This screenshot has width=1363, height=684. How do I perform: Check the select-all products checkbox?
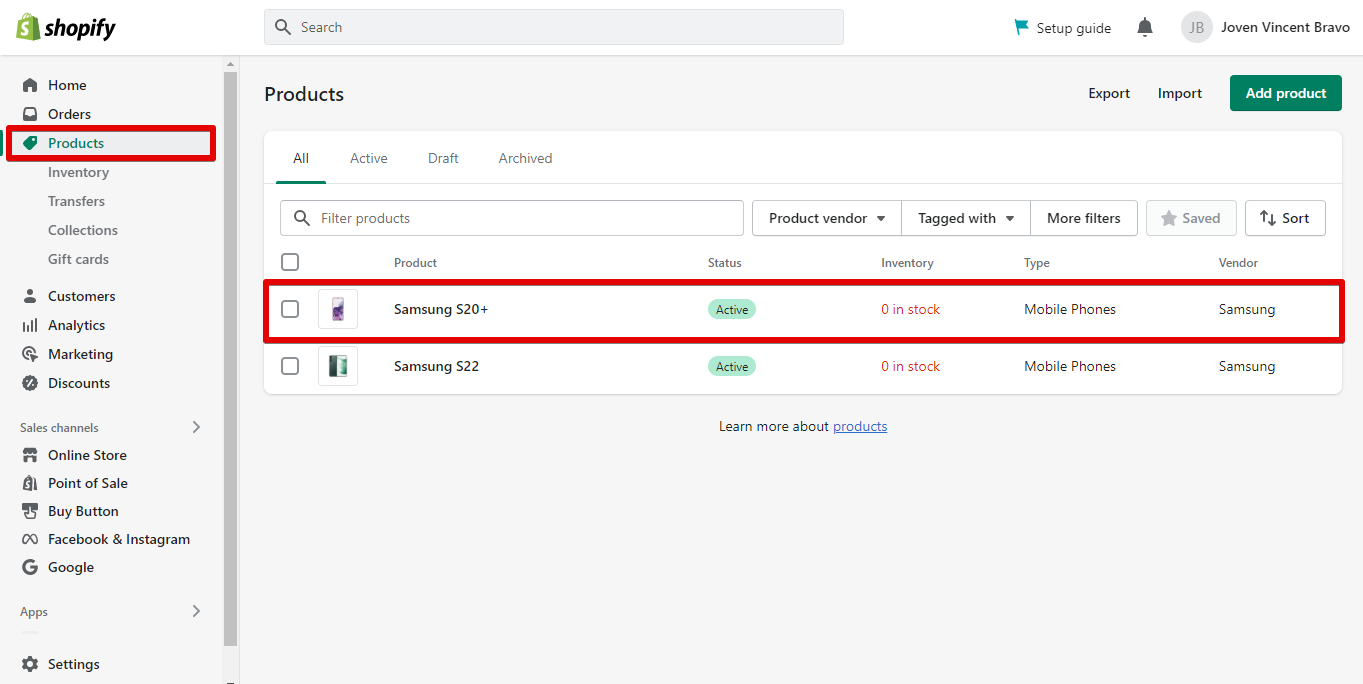290,262
